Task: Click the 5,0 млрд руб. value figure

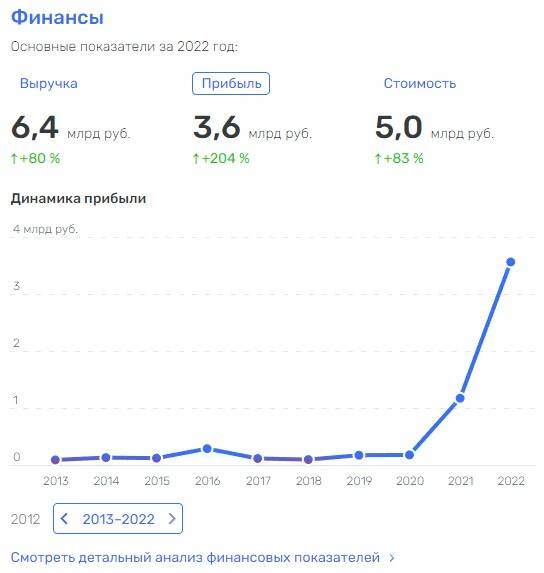Action: (x=434, y=128)
